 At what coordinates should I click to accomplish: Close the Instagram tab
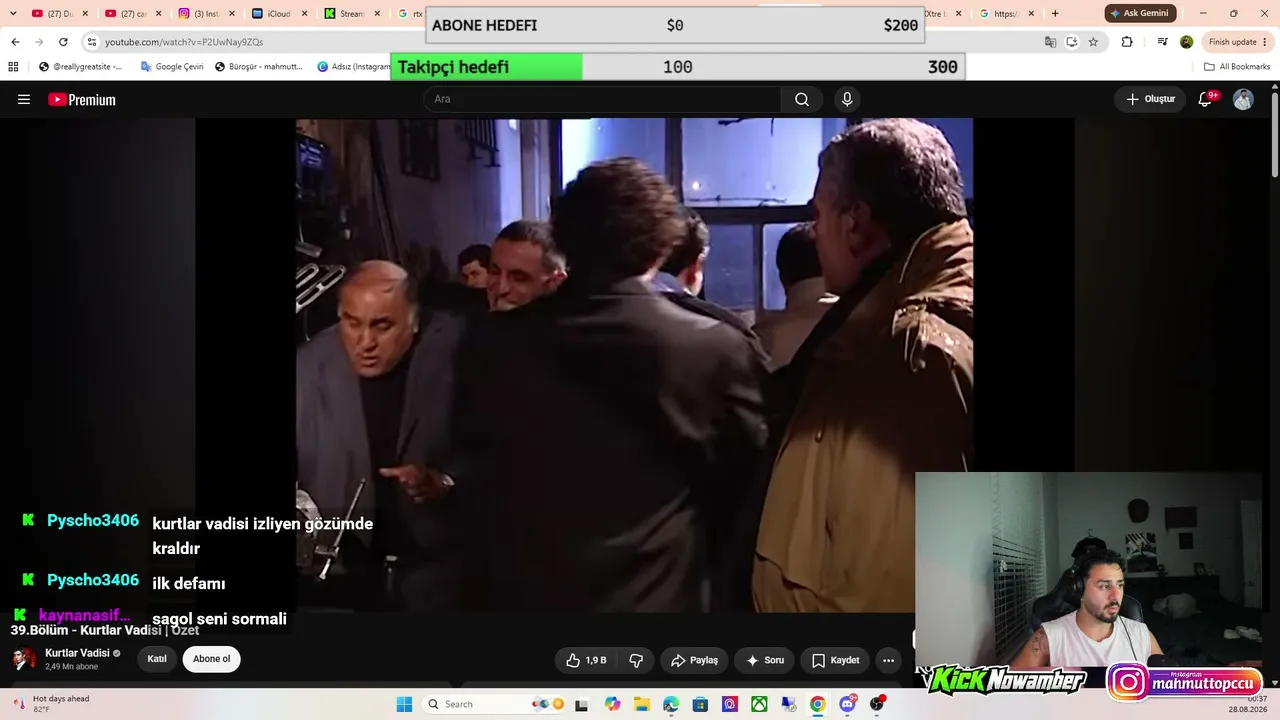coord(231,14)
